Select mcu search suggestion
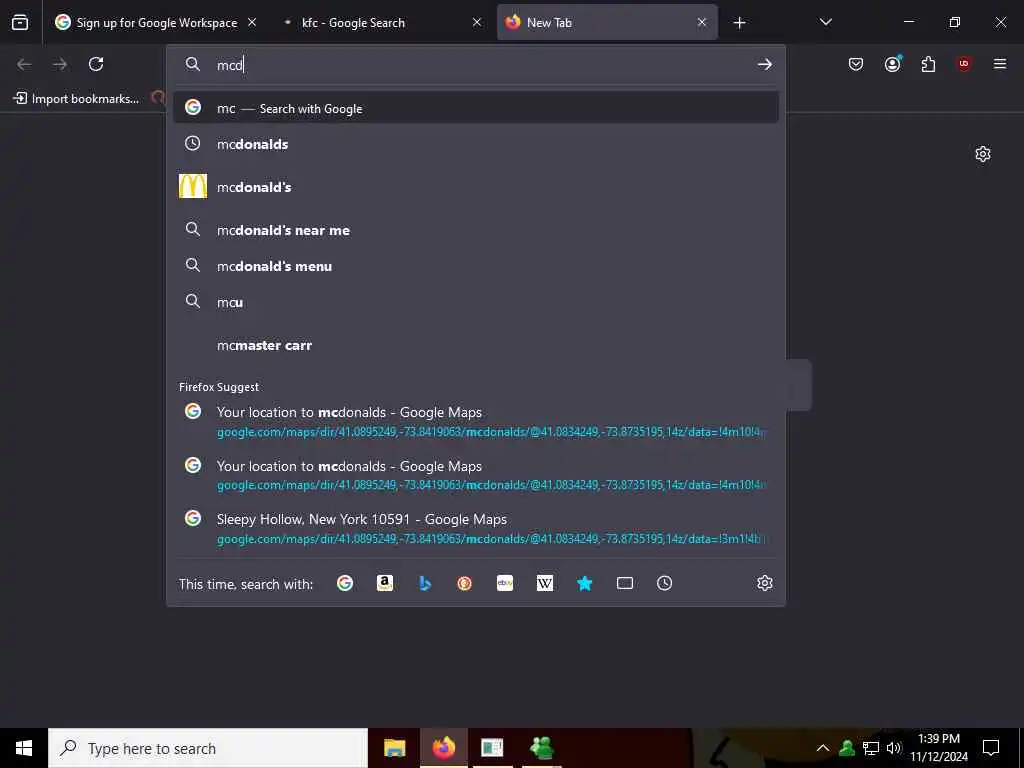Image resolution: width=1024 pixels, height=768 pixels. [475, 302]
